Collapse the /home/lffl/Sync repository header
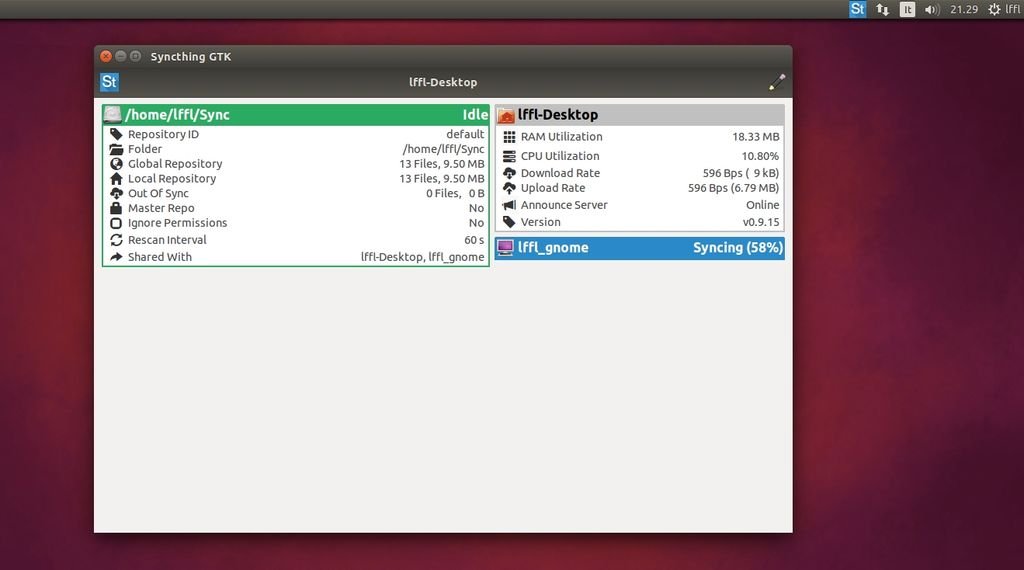Image resolution: width=1024 pixels, height=570 pixels. pos(296,115)
